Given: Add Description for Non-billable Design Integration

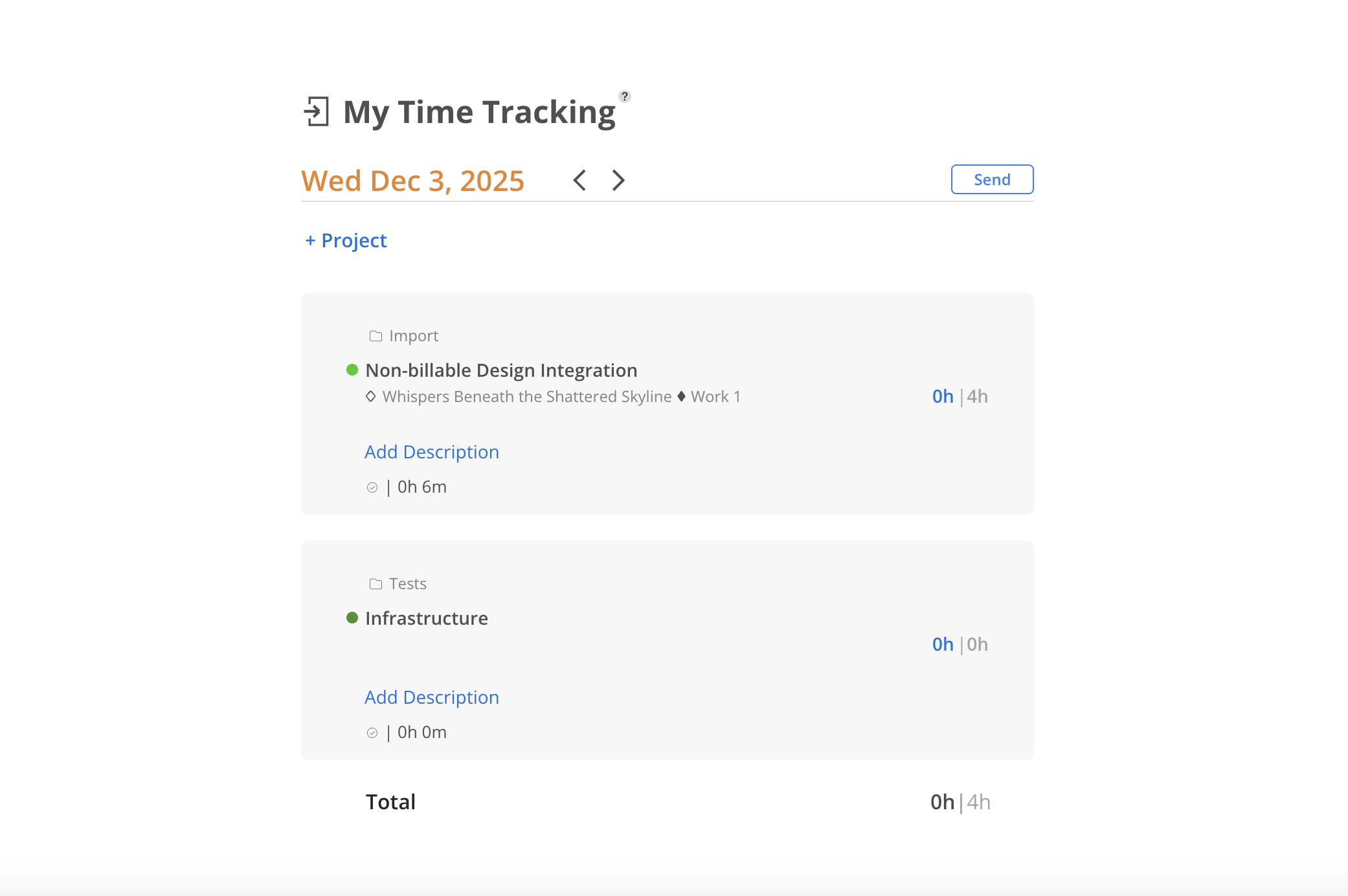Looking at the screenshot, I should pyautogui.click(x=432, y=452).
